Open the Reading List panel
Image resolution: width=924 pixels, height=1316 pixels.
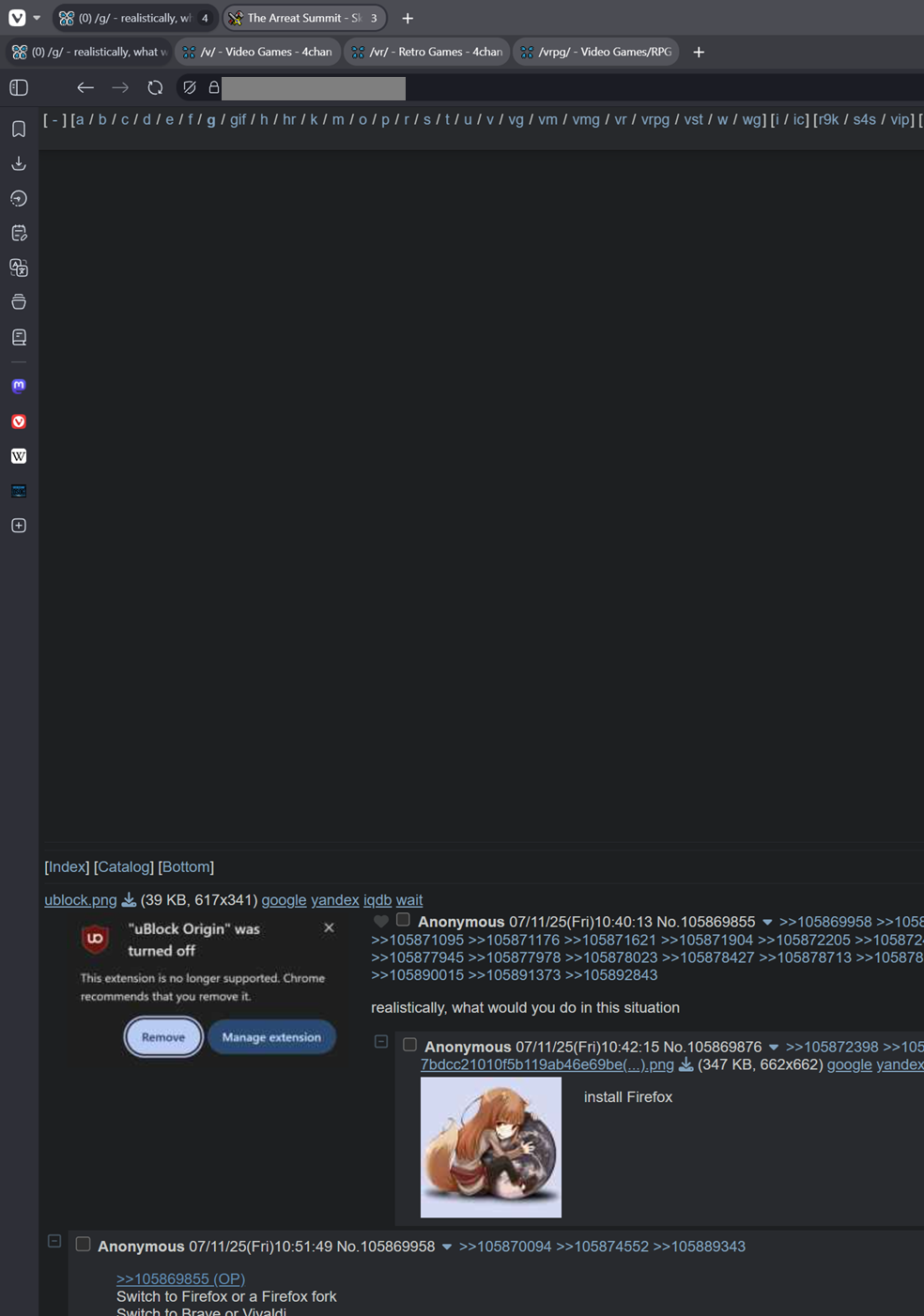pos(19,337)
